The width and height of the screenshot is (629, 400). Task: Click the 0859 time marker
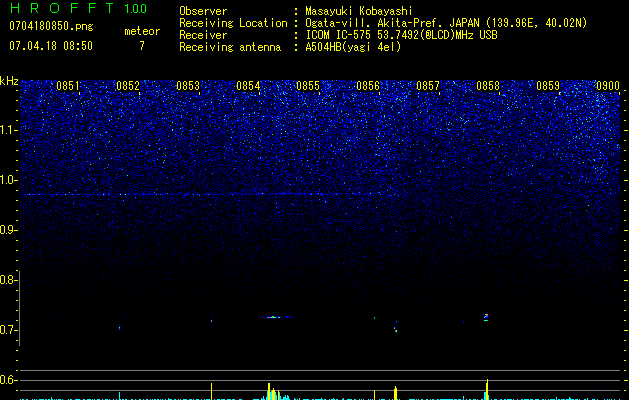click(x=548, y=86)
